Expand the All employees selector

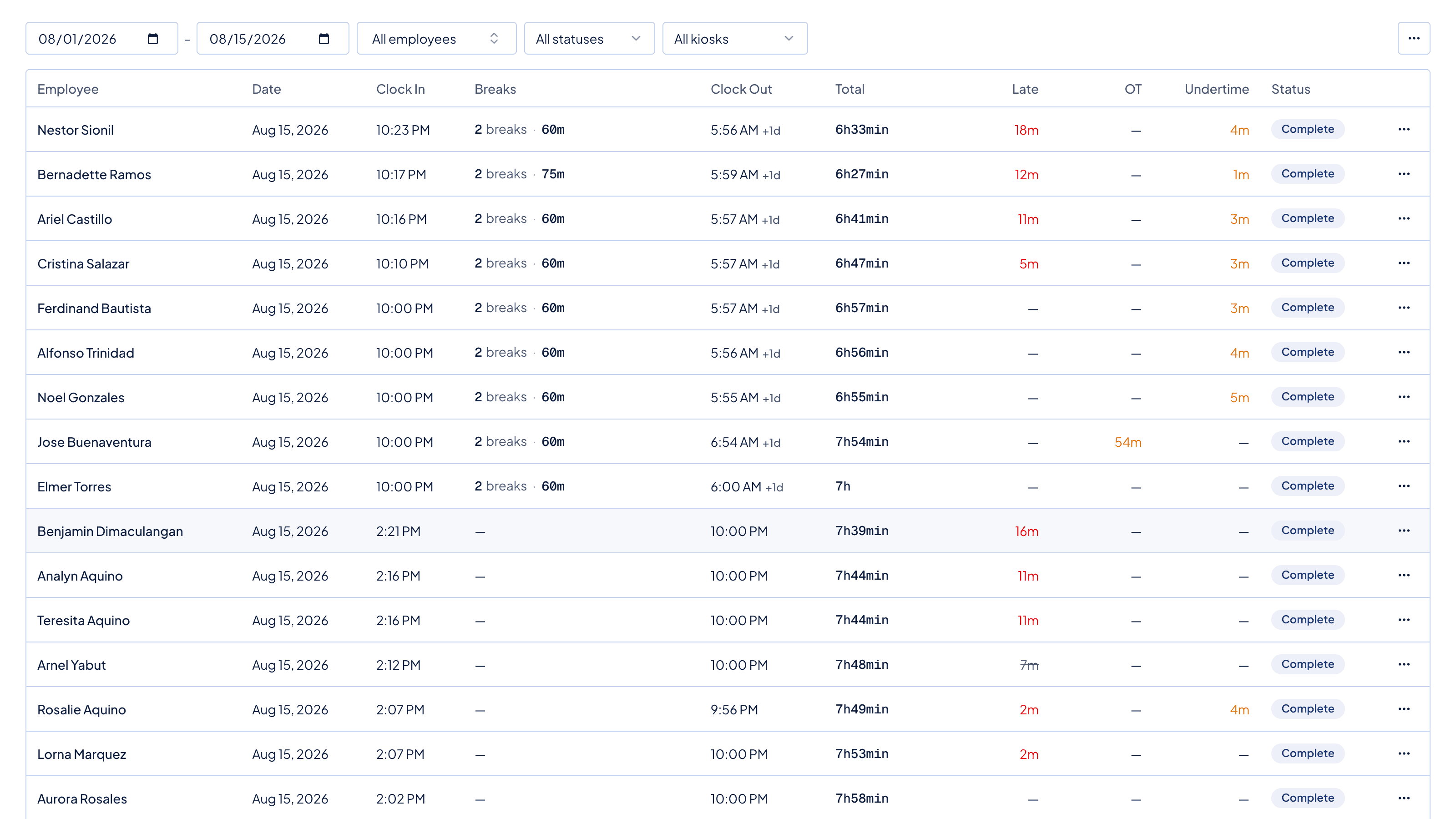point(436,38)
